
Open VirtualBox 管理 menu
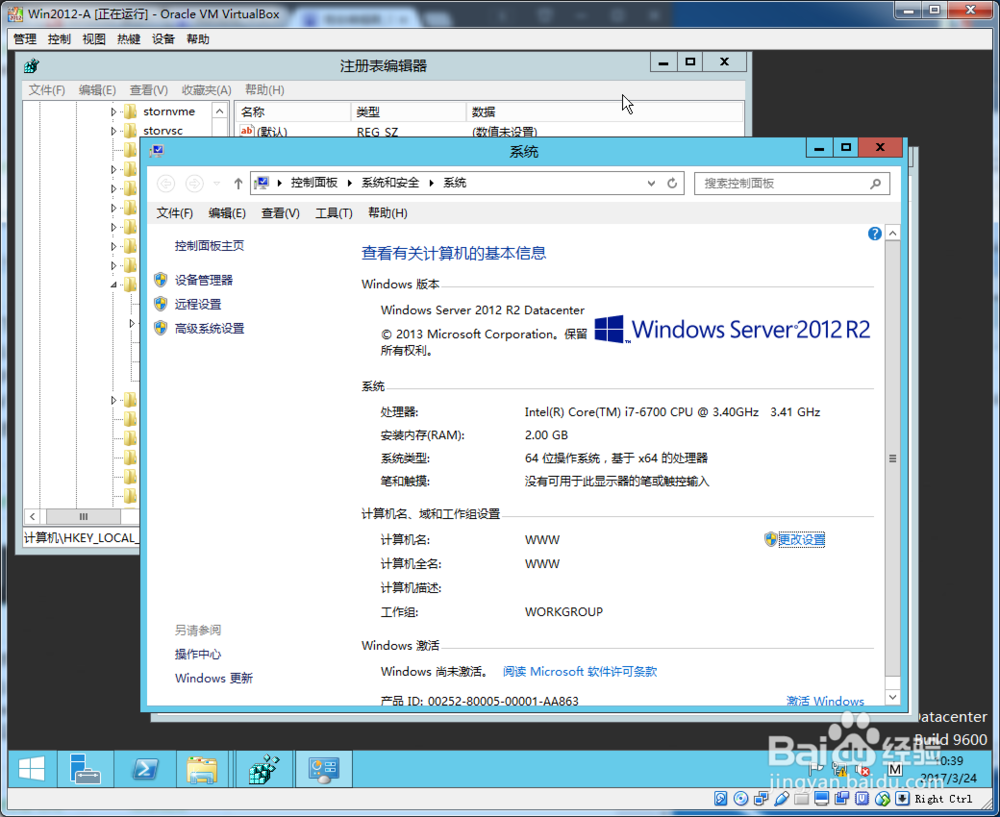coord(25,39)
